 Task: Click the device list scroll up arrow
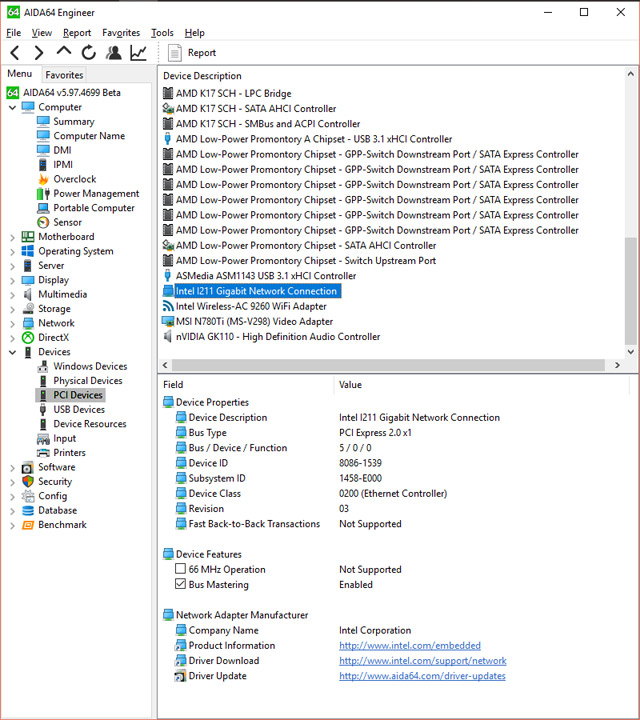coord(631,73)
